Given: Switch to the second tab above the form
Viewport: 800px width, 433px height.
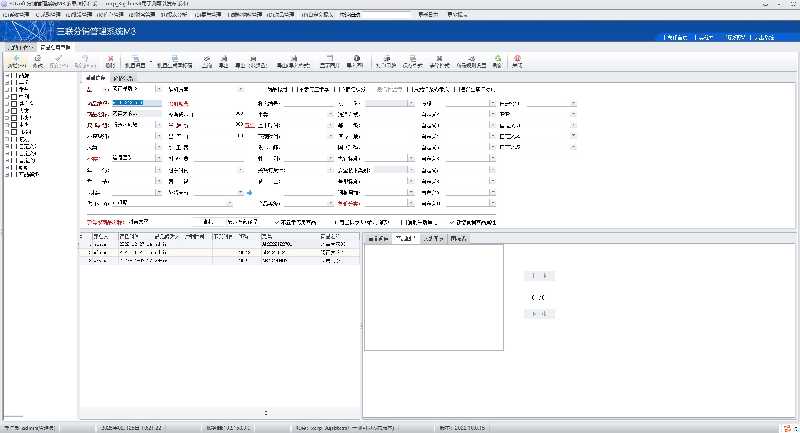Looking at the screenshot, I should tap(124, 77).
